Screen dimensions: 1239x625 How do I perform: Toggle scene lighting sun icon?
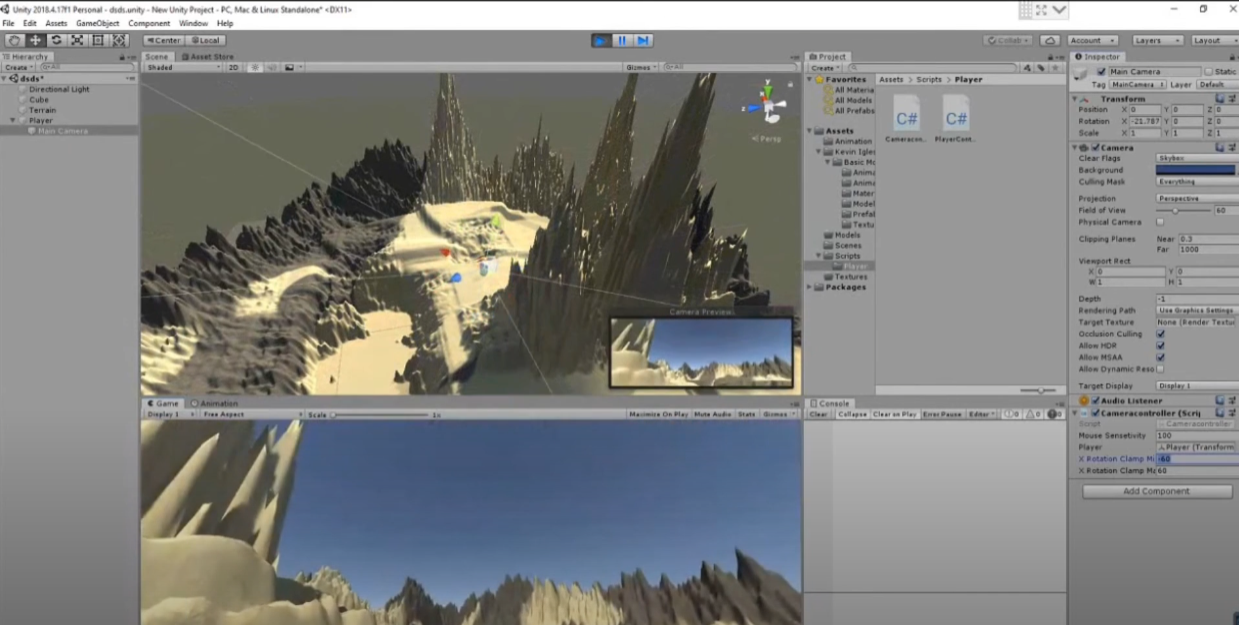pos(255,67)
